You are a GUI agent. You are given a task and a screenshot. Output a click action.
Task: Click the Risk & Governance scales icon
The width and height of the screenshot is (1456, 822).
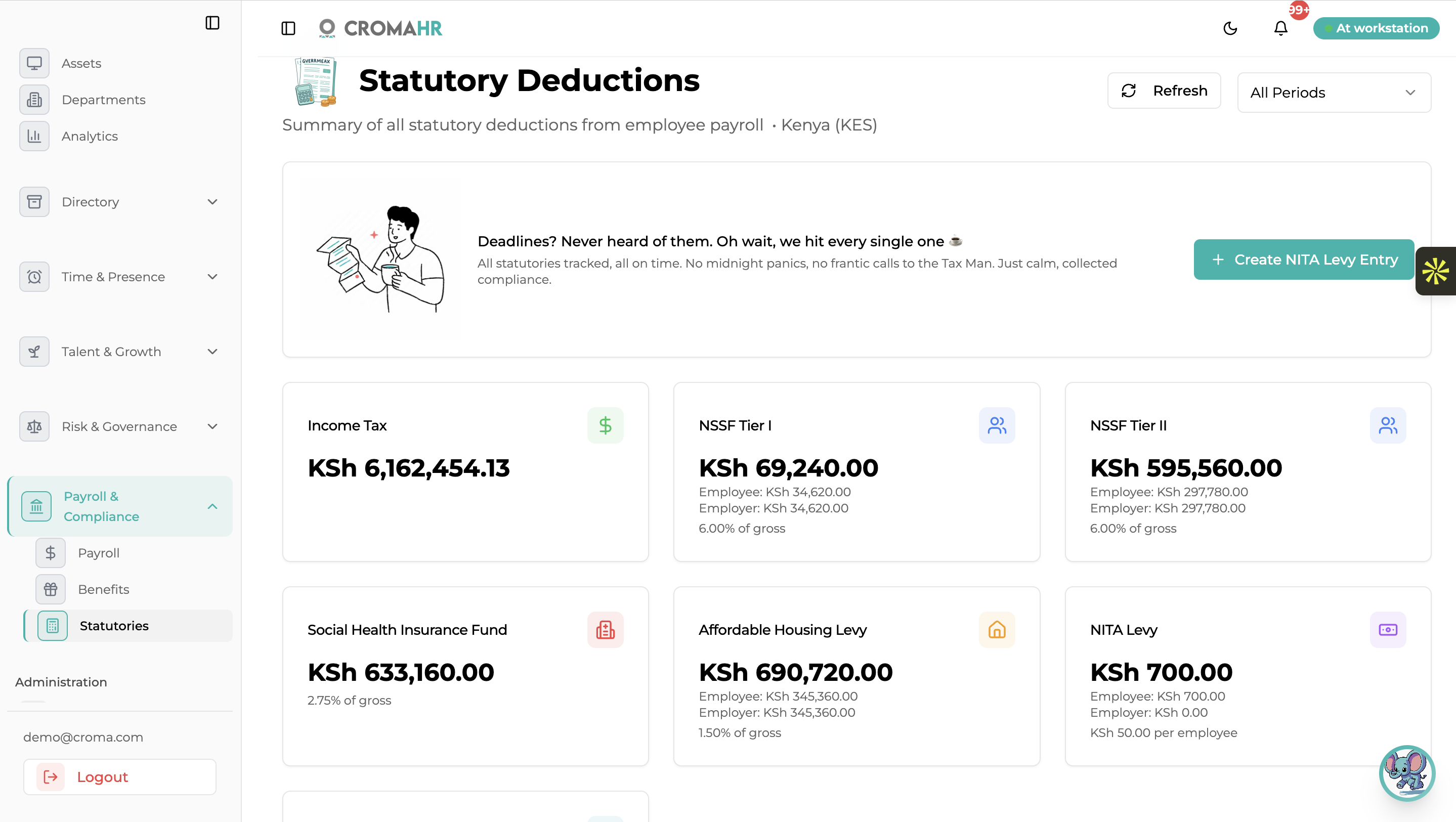coord(34,427)
